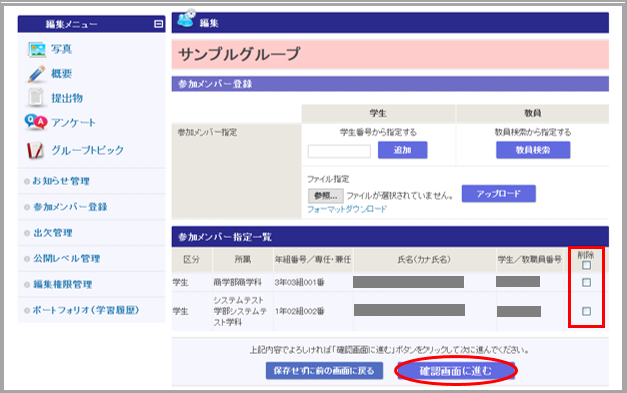Go to 編集権限管理

[62, 285]
